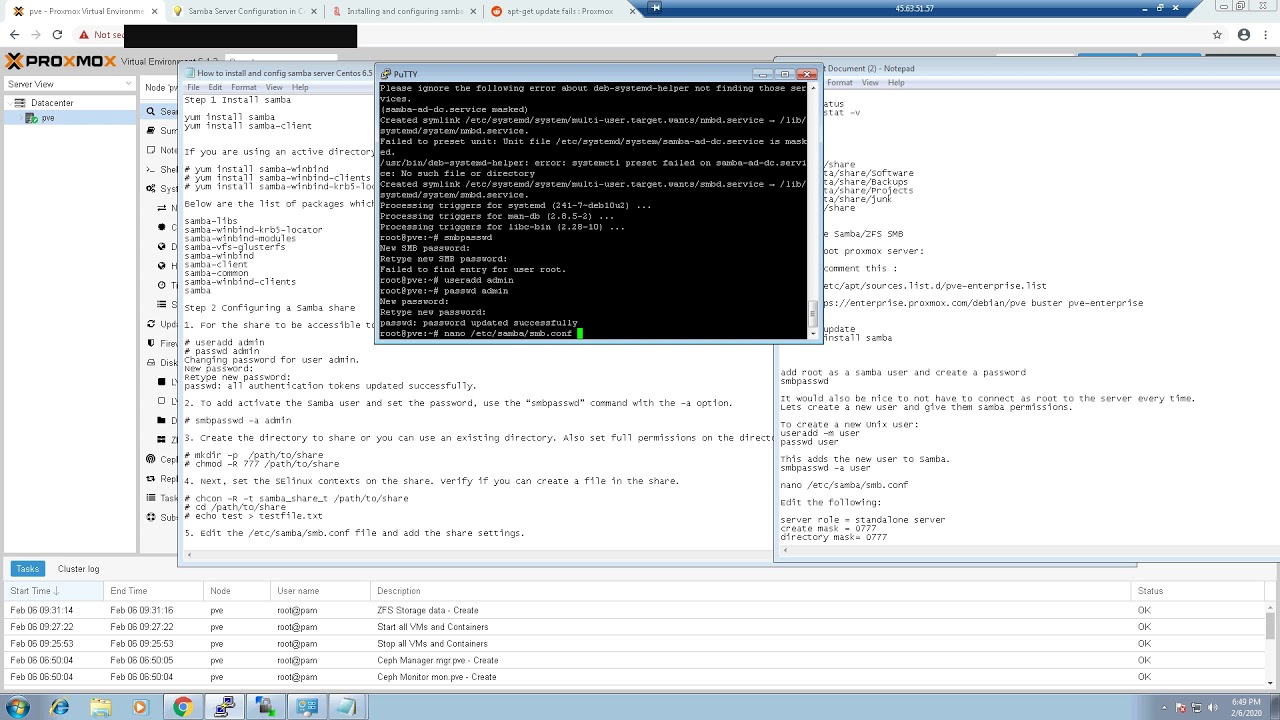This screenshot has height=720, width=1280.
Task: Select the Stop all VMs and Containers task
Action: pyautogui.click(x=634, y=644)
